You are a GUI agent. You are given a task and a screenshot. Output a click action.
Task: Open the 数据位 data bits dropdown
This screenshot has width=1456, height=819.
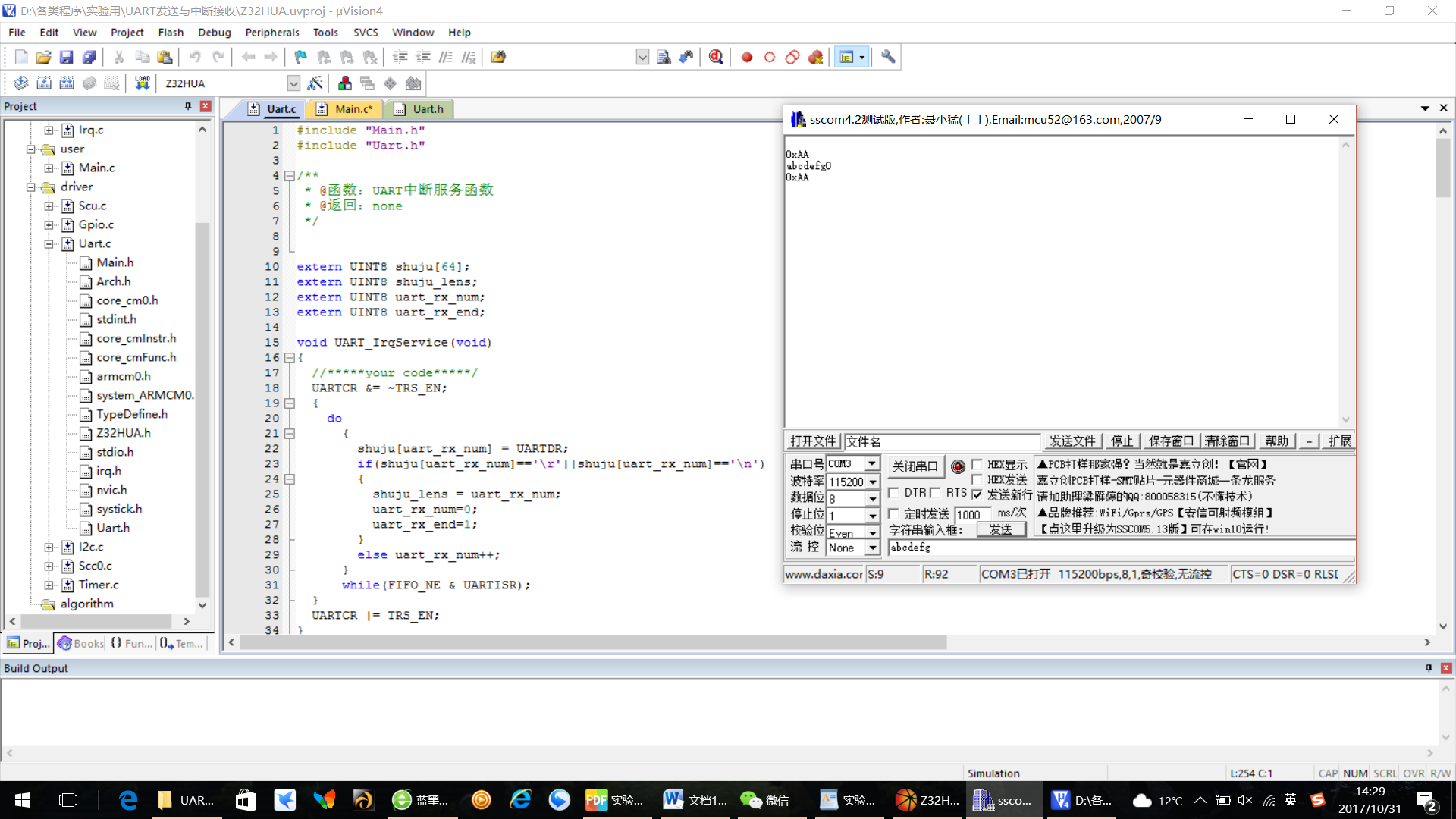pos(872,499)
